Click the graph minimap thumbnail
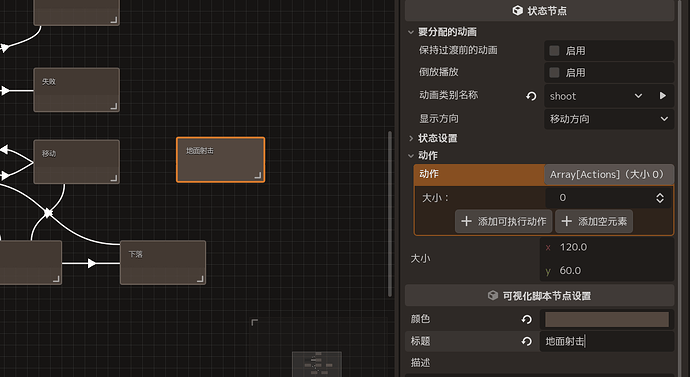Viewport: 690px width, 377px height. pyautogui.click(x=317, y=364)
